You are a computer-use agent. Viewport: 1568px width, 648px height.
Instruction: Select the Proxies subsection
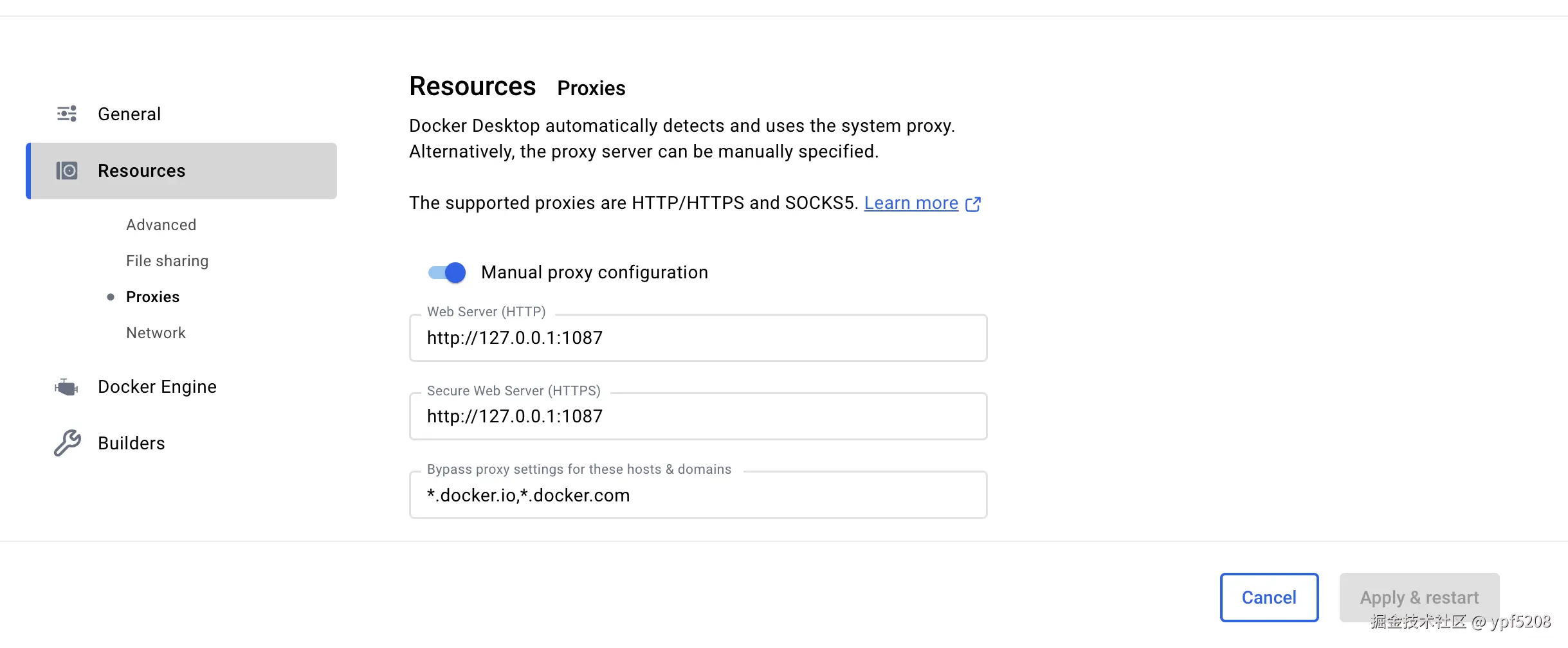point(152,297)
